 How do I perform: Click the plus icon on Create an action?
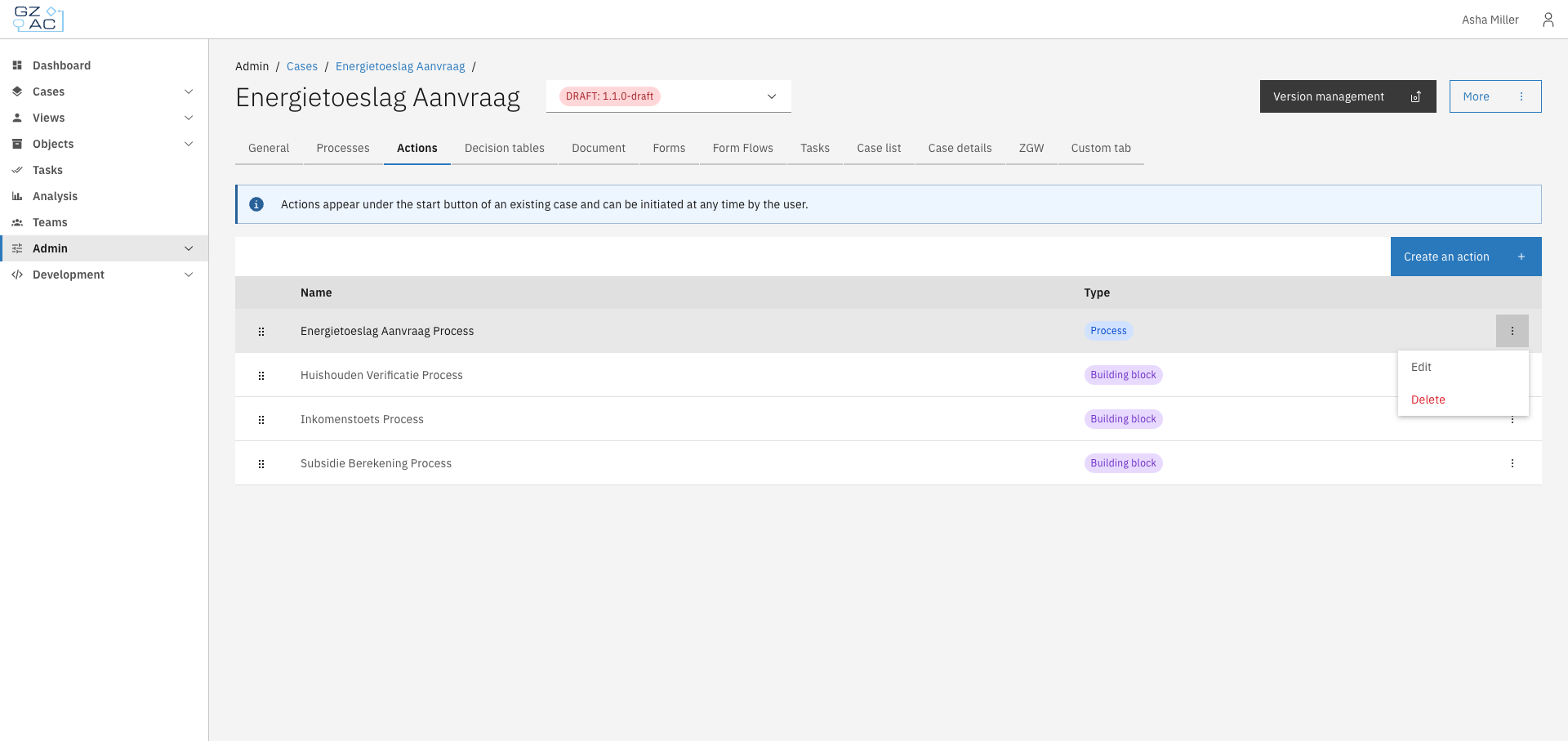[x=1521, y=257]
